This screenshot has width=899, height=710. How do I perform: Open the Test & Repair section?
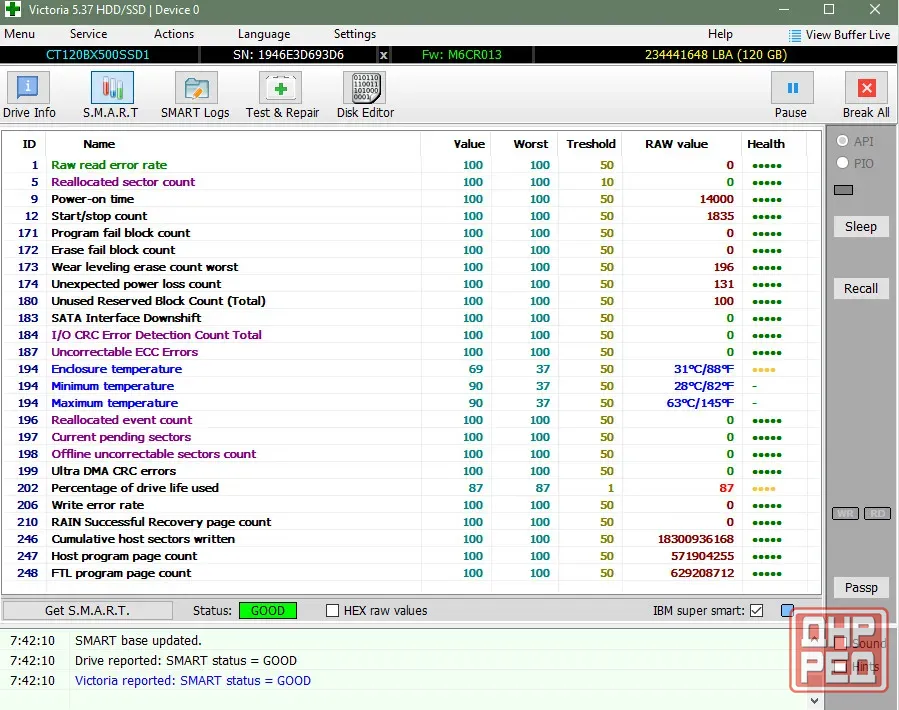282,95
